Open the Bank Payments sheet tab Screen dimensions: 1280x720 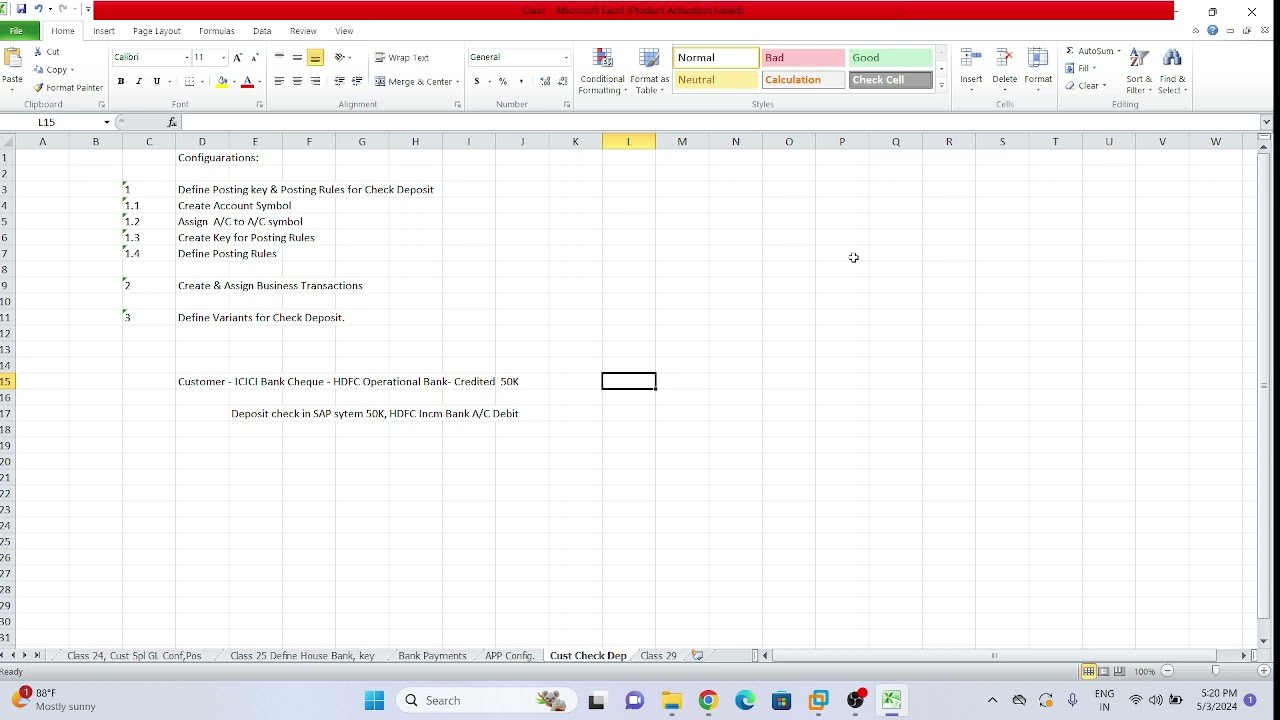[x=432, y=656]
